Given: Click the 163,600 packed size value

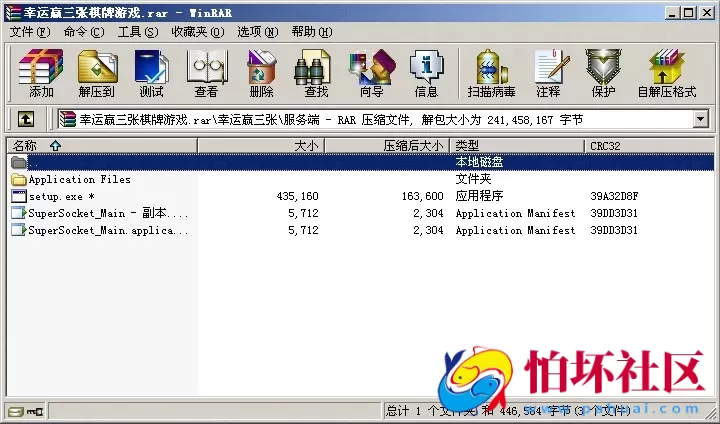Looking at the screenshot, I should [x=422, y=197].
